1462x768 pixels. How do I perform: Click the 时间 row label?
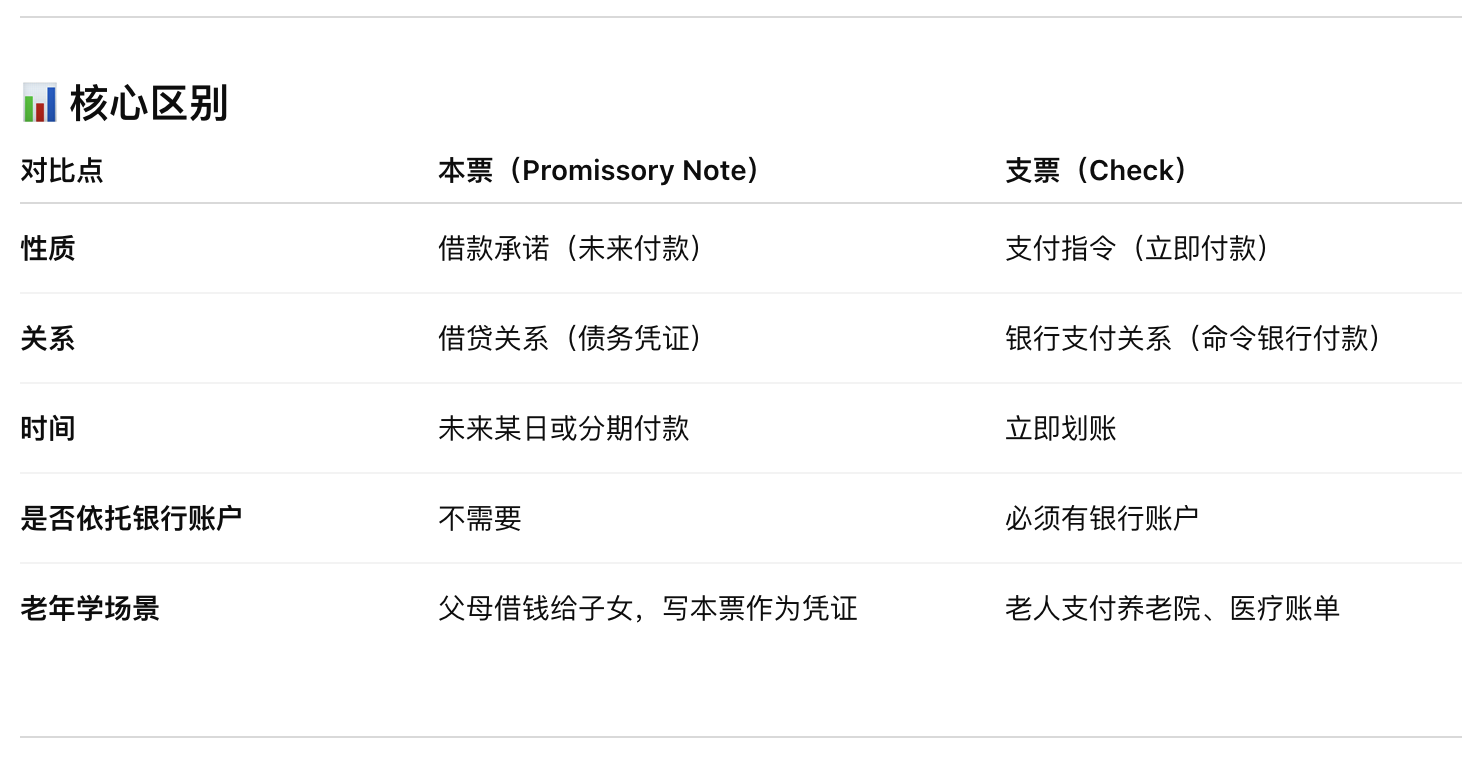[x=48, y=428]
